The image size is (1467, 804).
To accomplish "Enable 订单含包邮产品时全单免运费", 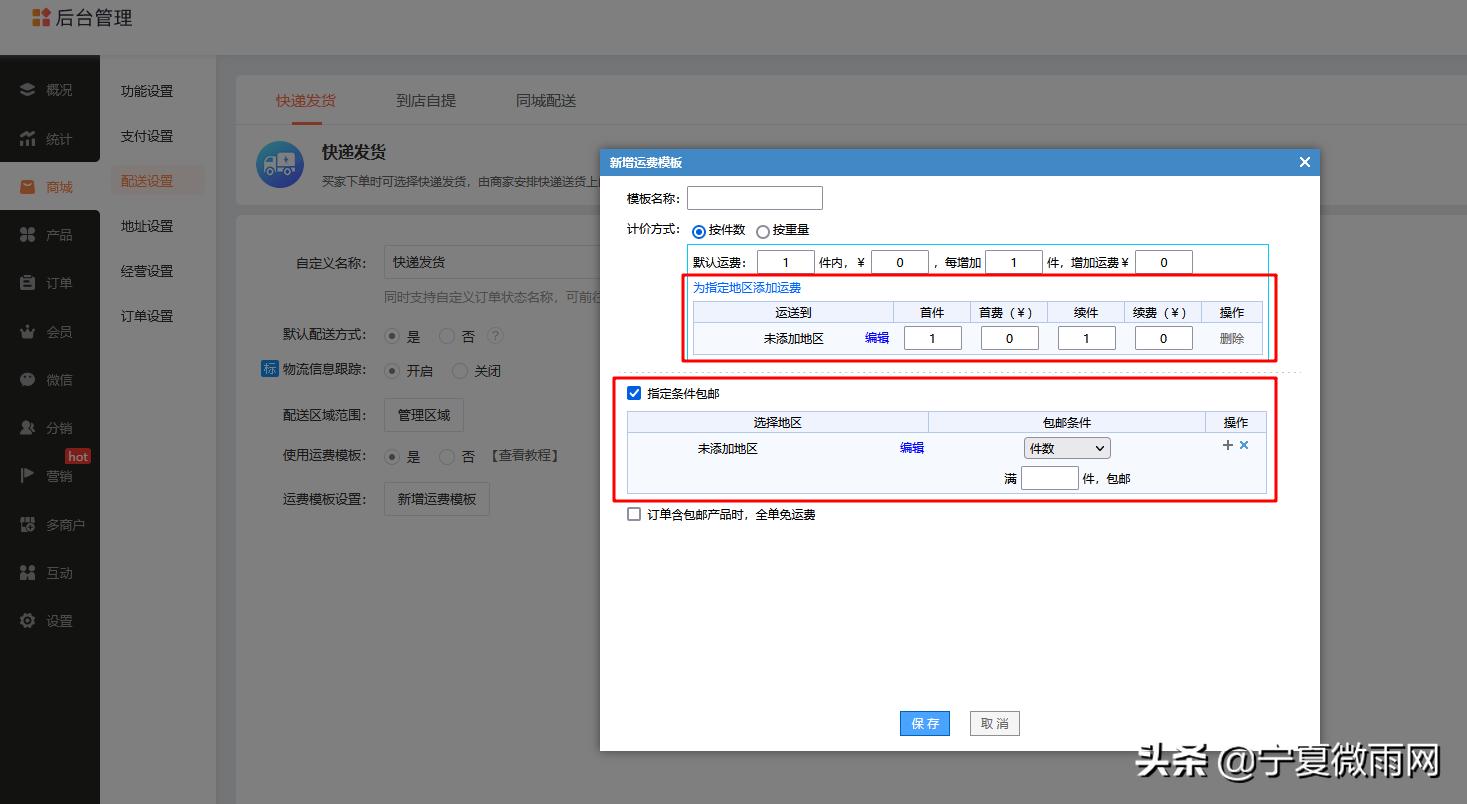I will click(634, 514).
